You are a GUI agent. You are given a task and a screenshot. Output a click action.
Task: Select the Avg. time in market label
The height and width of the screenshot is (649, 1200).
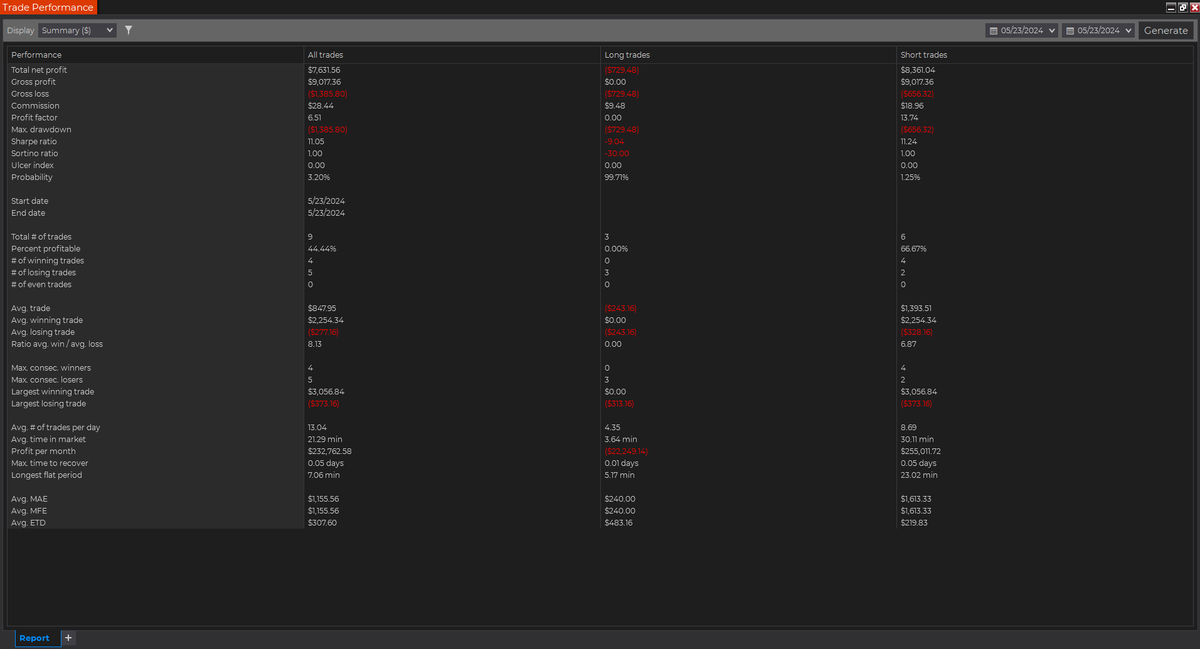pyautogui.click(x=48, y=440)
